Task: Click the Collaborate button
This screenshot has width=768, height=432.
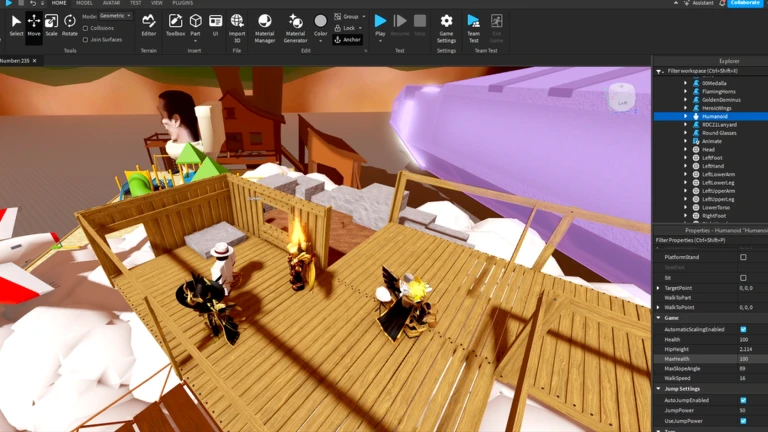Action: [744, 3]
